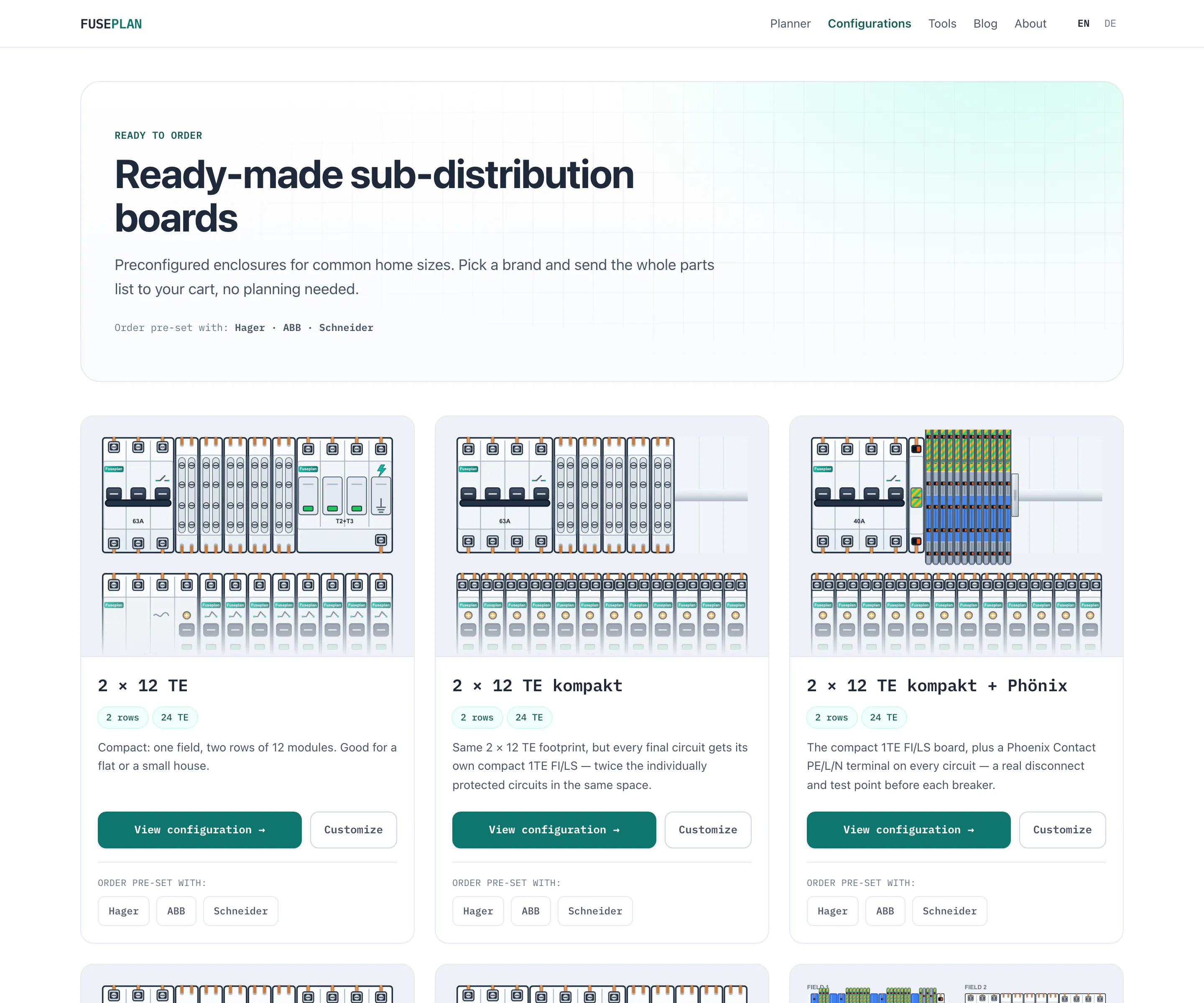Pick Hager for 2 × 12 TE card
Image resolution: width=1204 pixels, height=1003 pixels.
coord(123,911)
